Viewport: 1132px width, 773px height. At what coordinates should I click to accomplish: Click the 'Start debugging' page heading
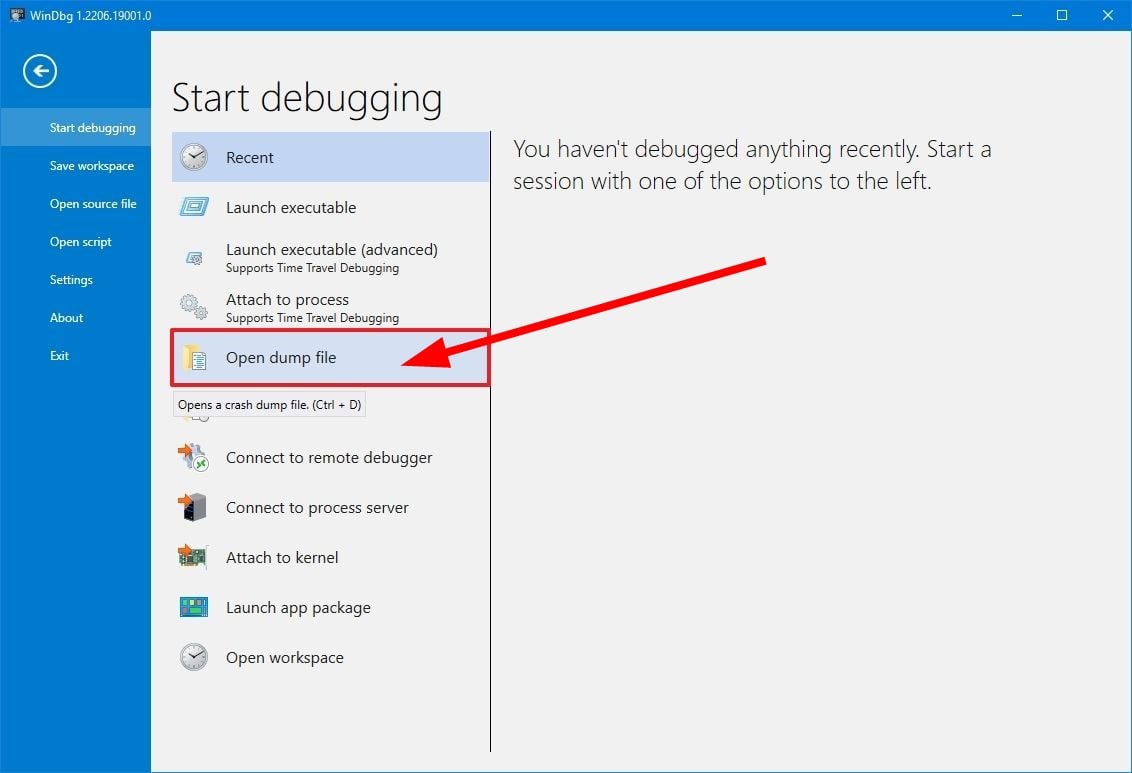tap(307, 99)
